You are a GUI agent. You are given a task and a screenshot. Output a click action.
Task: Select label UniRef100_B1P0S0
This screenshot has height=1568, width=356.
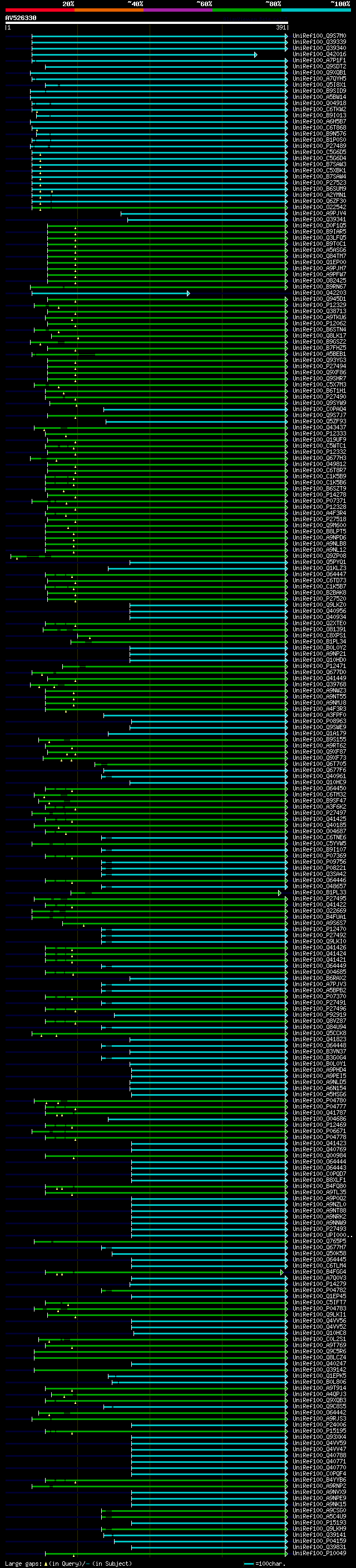tap(319, 140)
